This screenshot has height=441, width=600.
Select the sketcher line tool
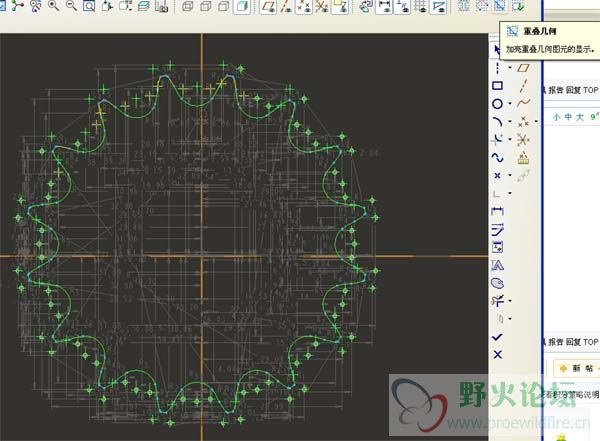coord(497,68)
